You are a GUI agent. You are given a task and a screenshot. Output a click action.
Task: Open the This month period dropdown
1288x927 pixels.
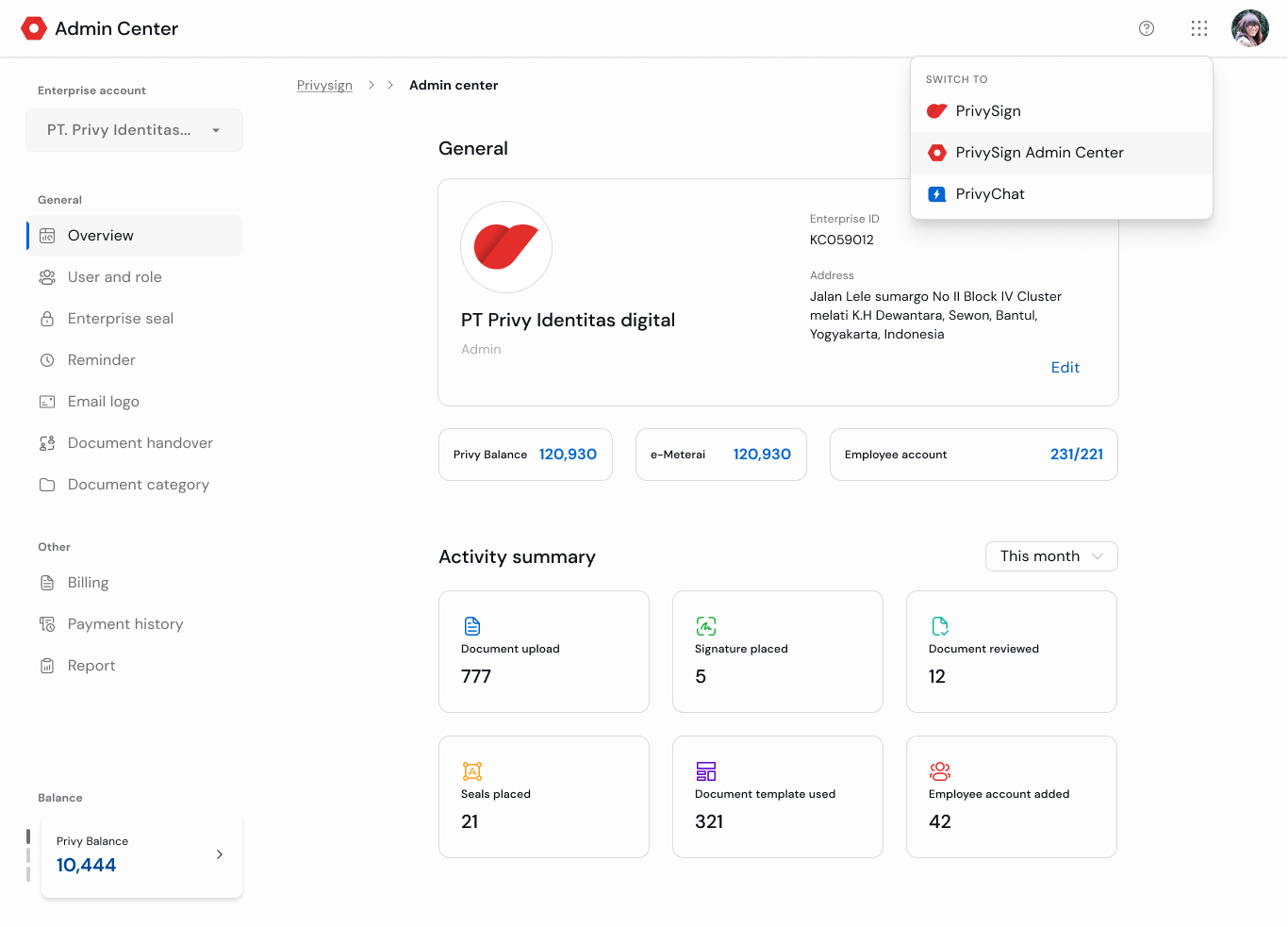point(1051,556)
